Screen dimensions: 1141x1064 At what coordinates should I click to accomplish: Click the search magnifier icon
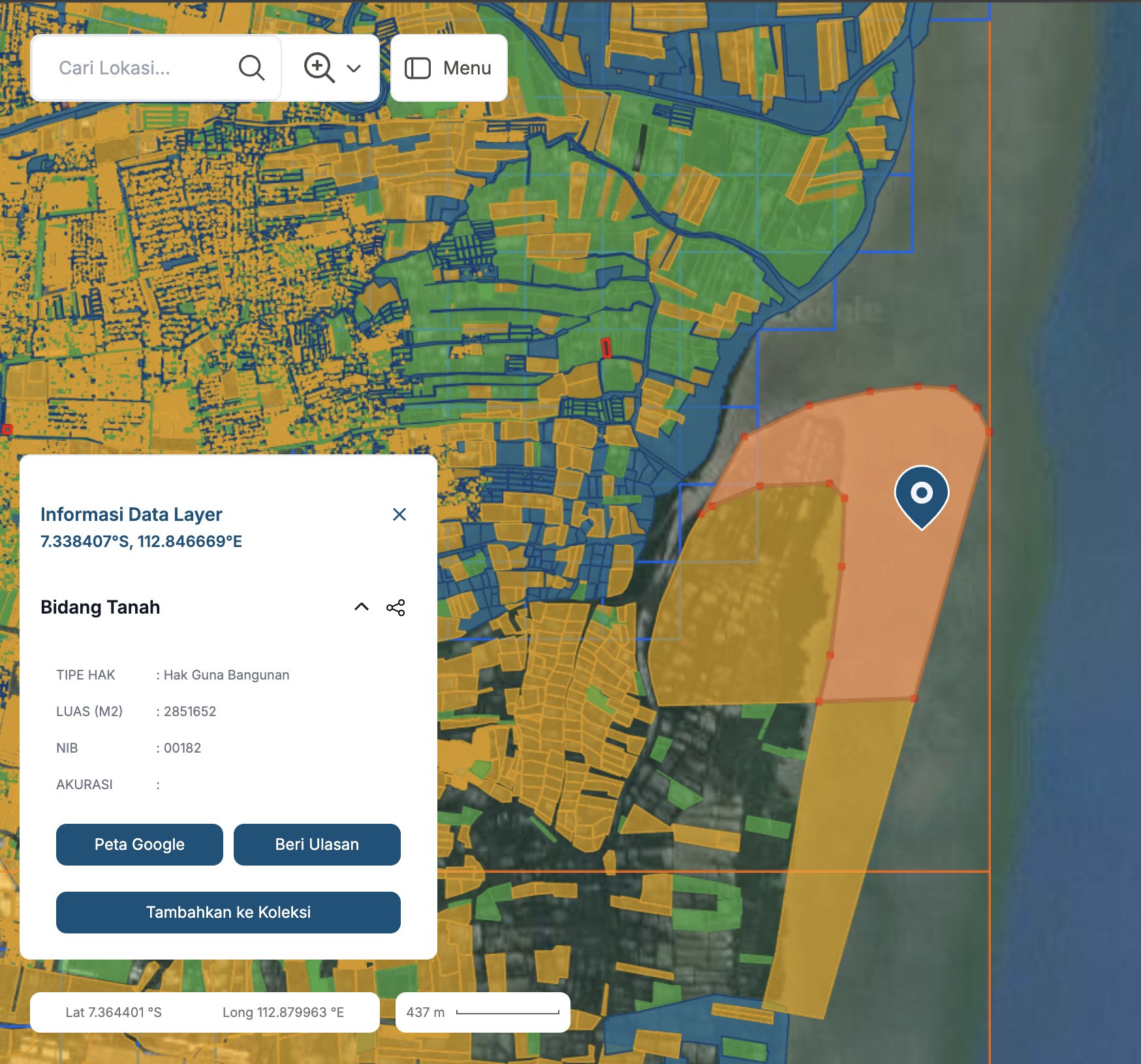[251, 68]
